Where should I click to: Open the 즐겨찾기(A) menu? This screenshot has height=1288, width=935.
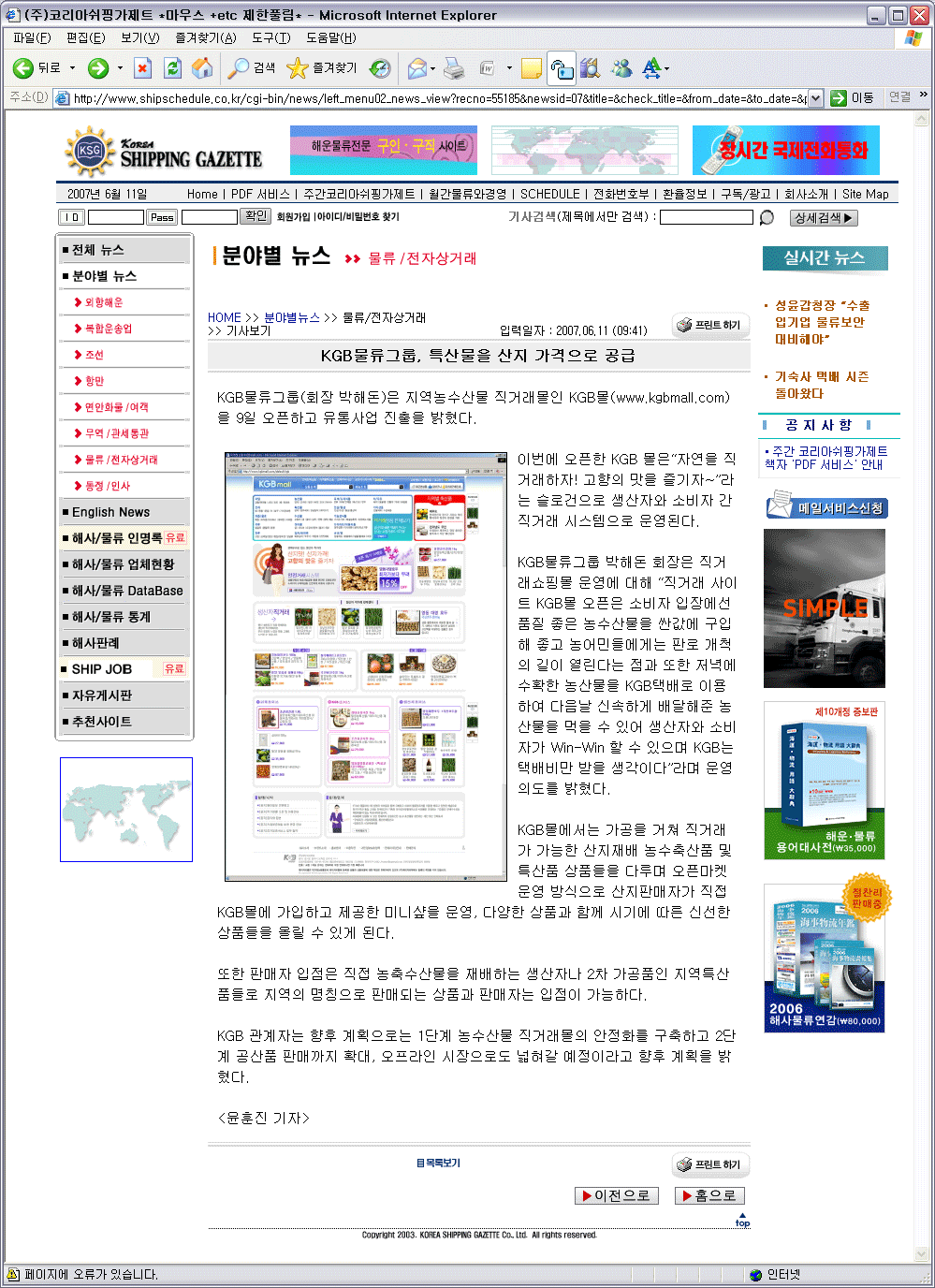[205, 37]
